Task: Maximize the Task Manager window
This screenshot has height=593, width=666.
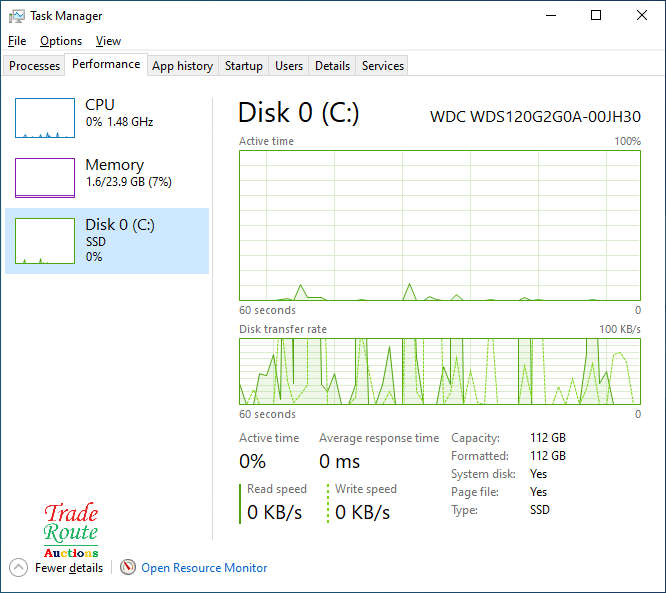Action: 596,16
